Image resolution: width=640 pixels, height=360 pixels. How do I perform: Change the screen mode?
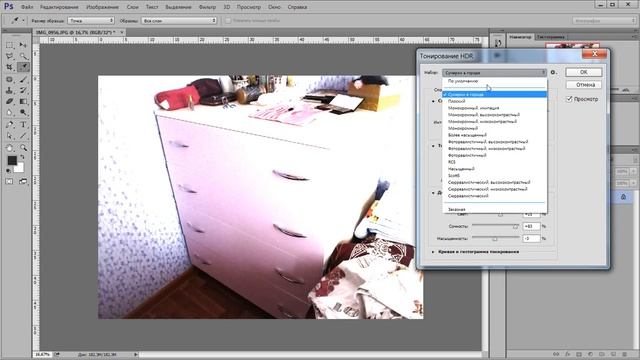23,181
